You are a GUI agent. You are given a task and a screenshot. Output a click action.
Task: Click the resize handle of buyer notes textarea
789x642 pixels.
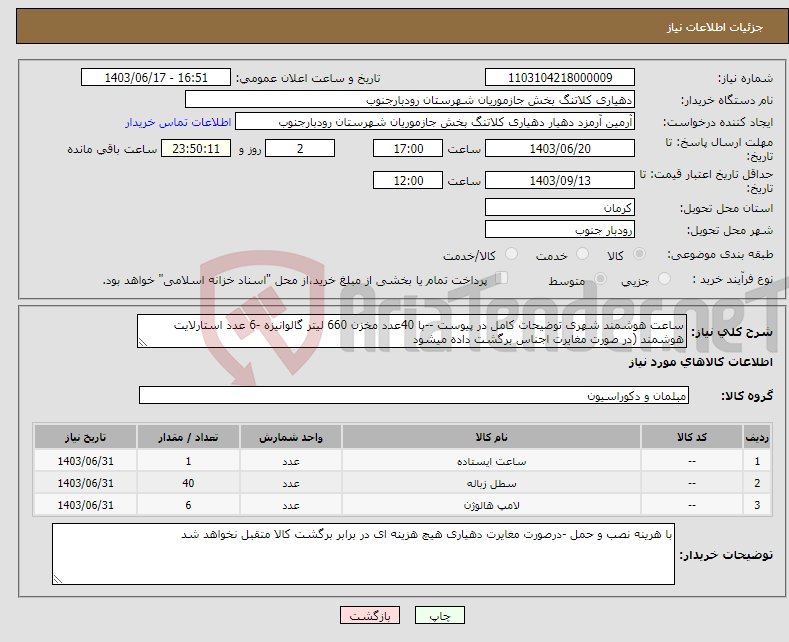pyautogui.click(x=58, y=579)
